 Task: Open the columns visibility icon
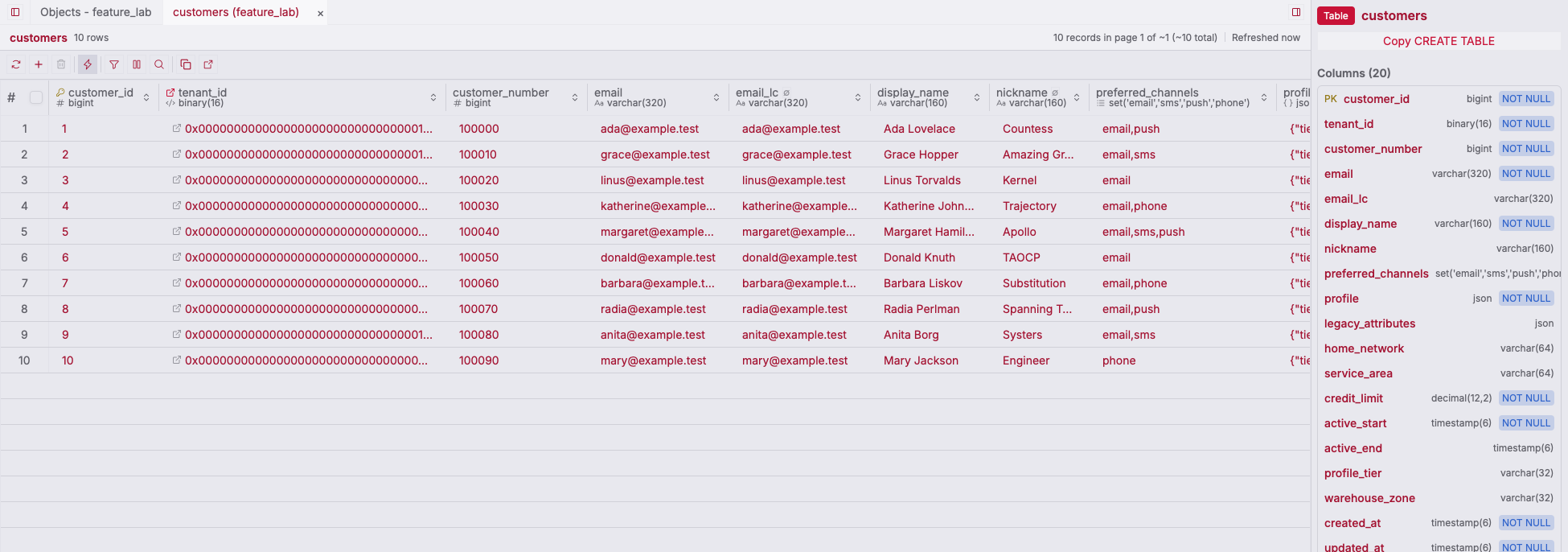(x=137, y=64)
